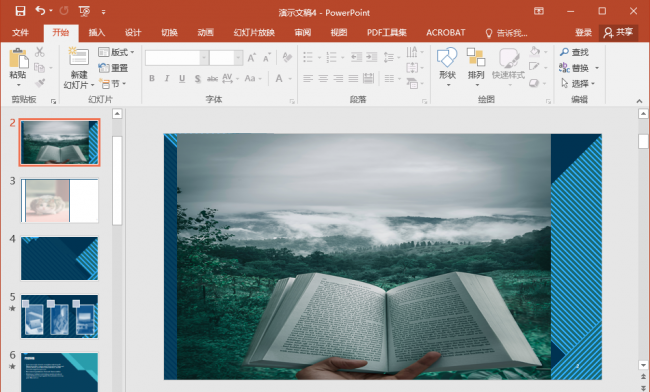Viewport: 650px width, 392px height.
Task: Switch to the 设计 ribbon tab
Action: click(x=133, y=32)
